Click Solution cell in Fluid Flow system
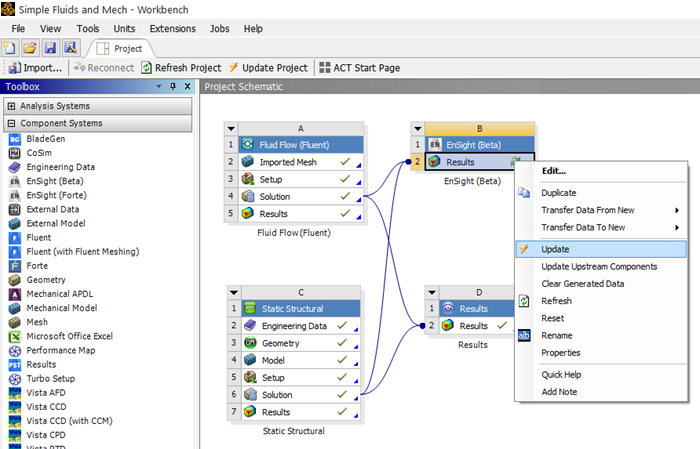The image size is (700, 449). [x=301, y=196]
